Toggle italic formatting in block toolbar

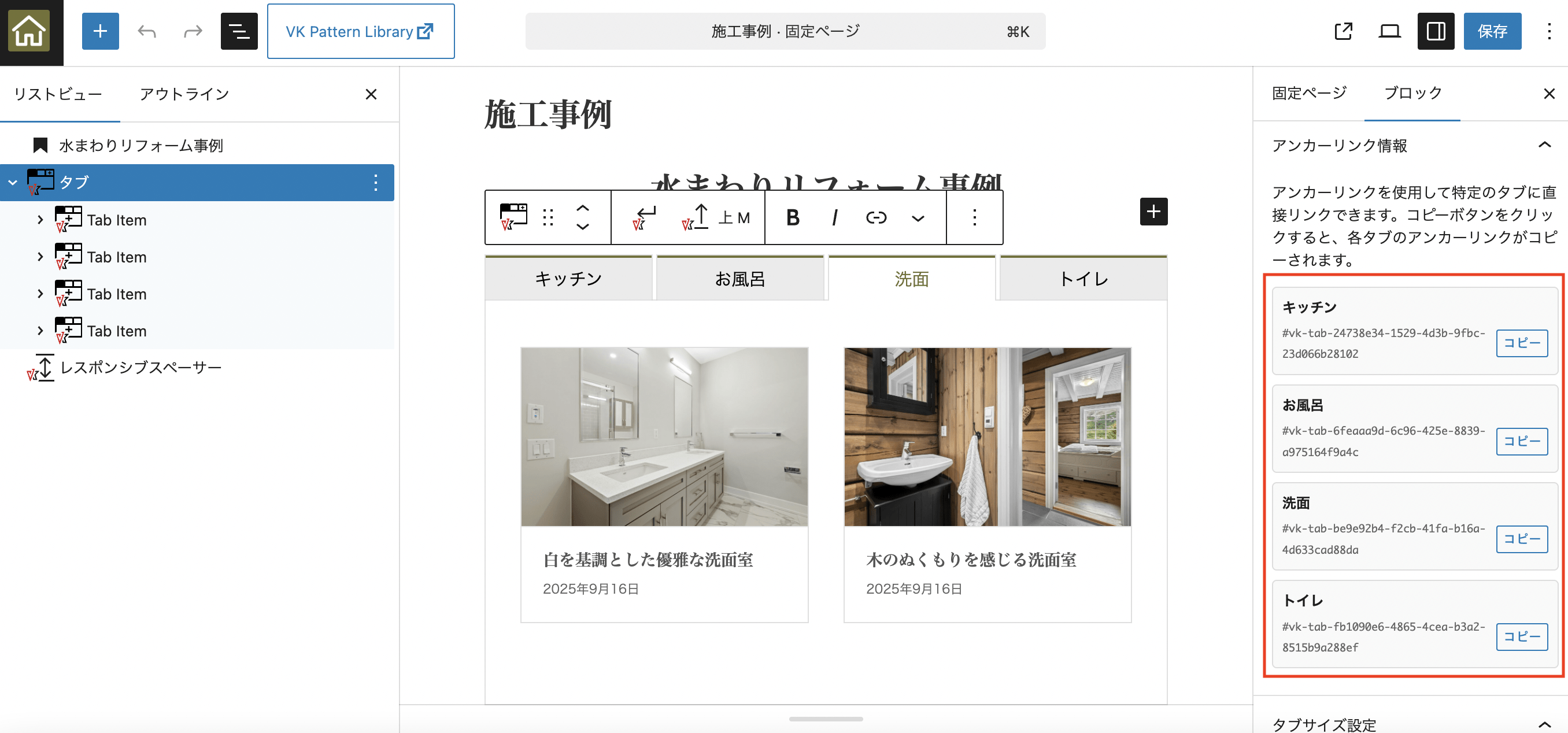[834, 217]
